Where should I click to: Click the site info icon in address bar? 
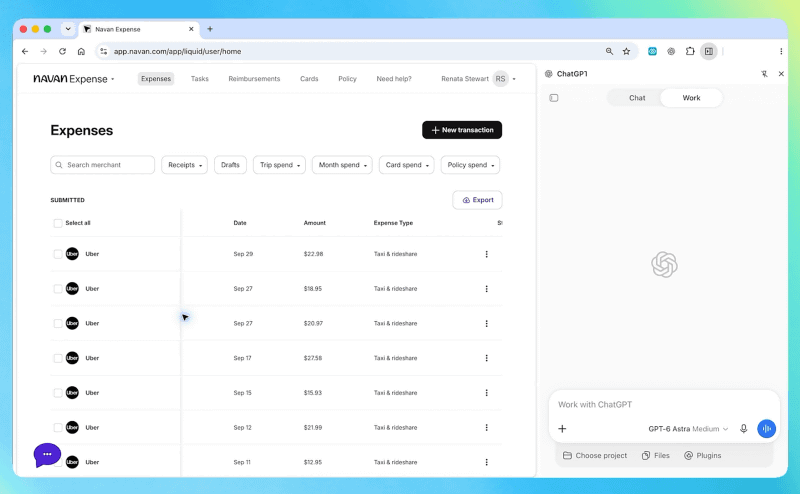click(104, 52)
